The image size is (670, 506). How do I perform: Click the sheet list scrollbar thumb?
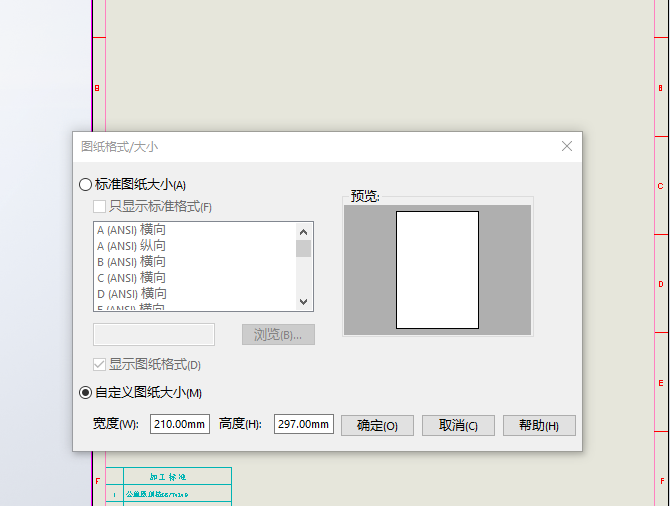[x=304, y=248]
